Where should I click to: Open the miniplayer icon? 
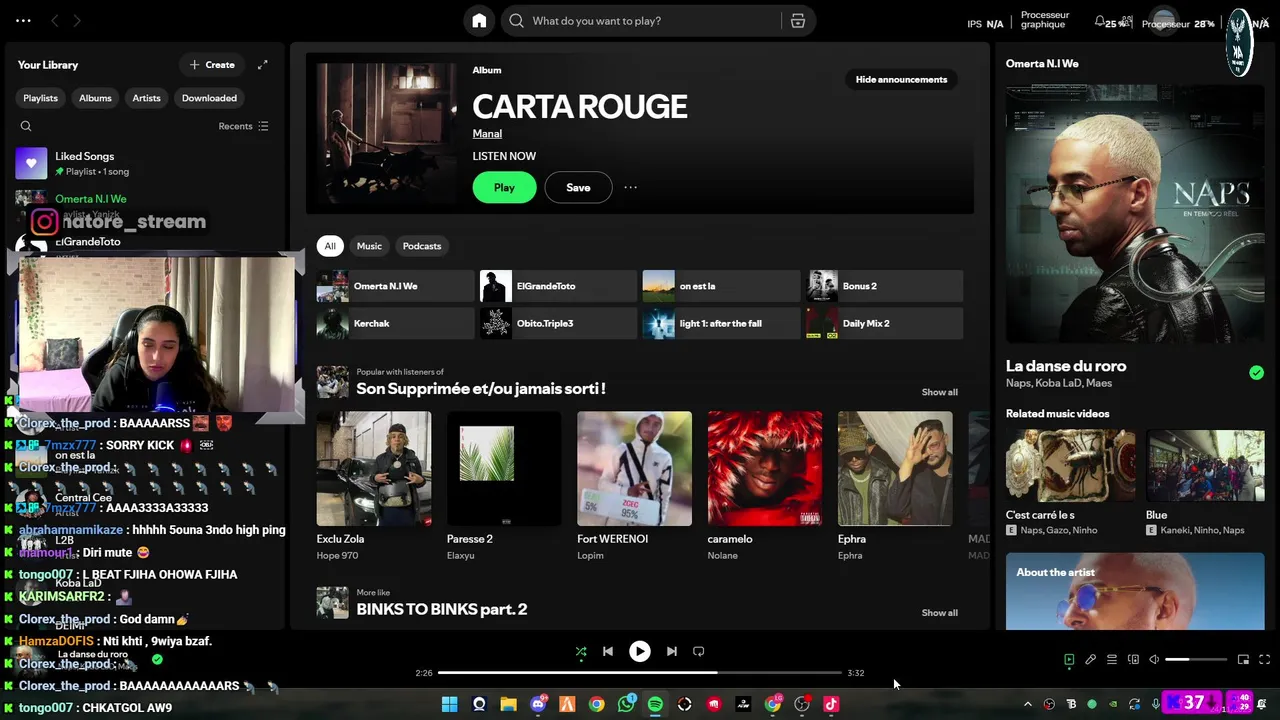click(x=1243, y=660)
